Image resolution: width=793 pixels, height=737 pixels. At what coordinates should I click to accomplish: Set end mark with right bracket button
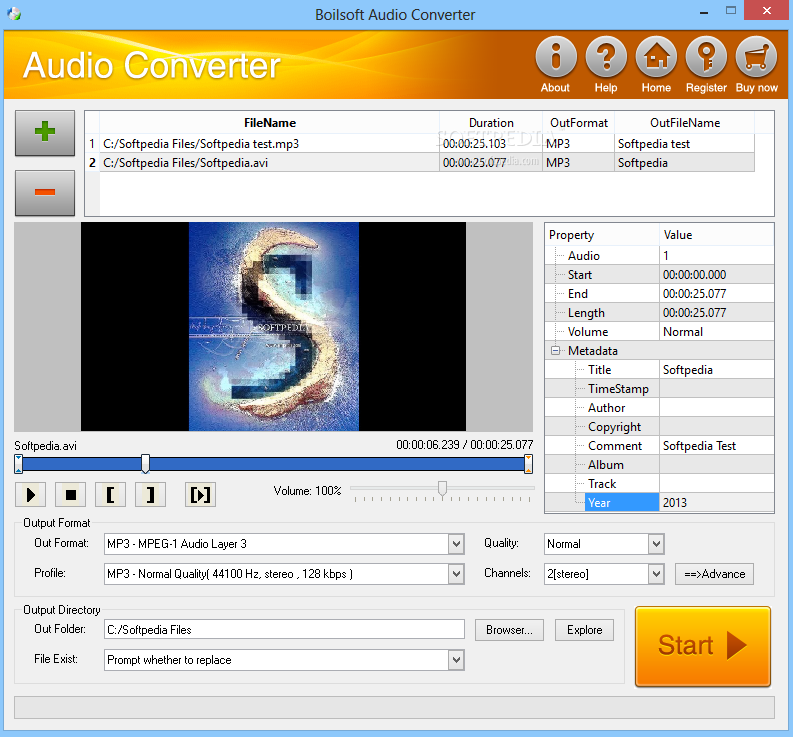pyautogui.click(x=150, y=494)
